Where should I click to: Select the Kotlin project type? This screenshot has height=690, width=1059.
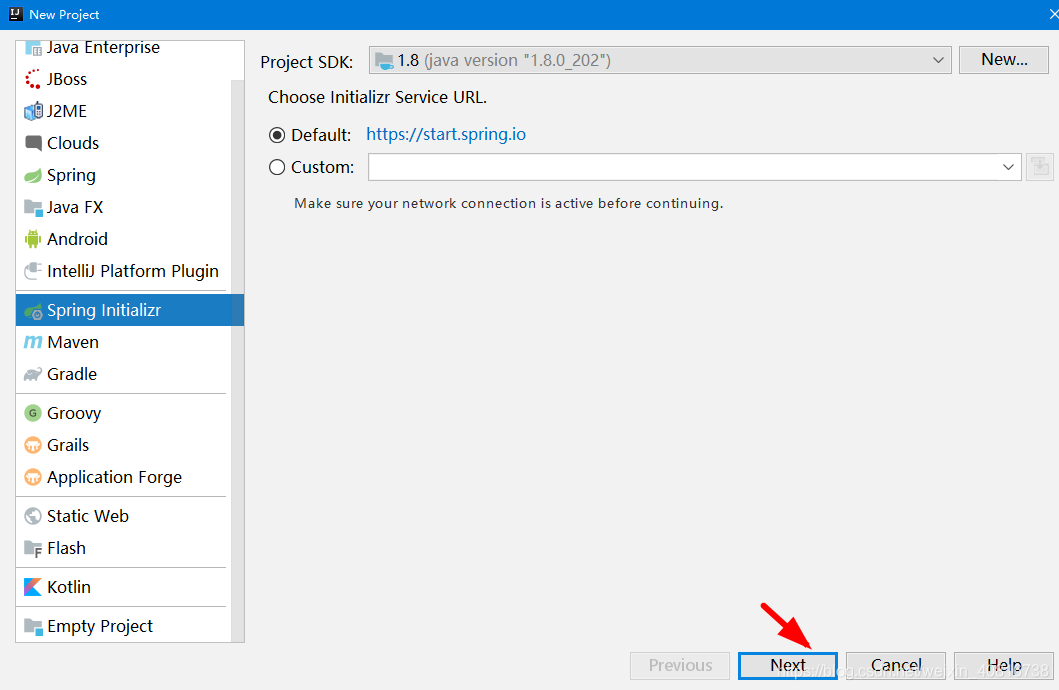(x=123, y=587)
